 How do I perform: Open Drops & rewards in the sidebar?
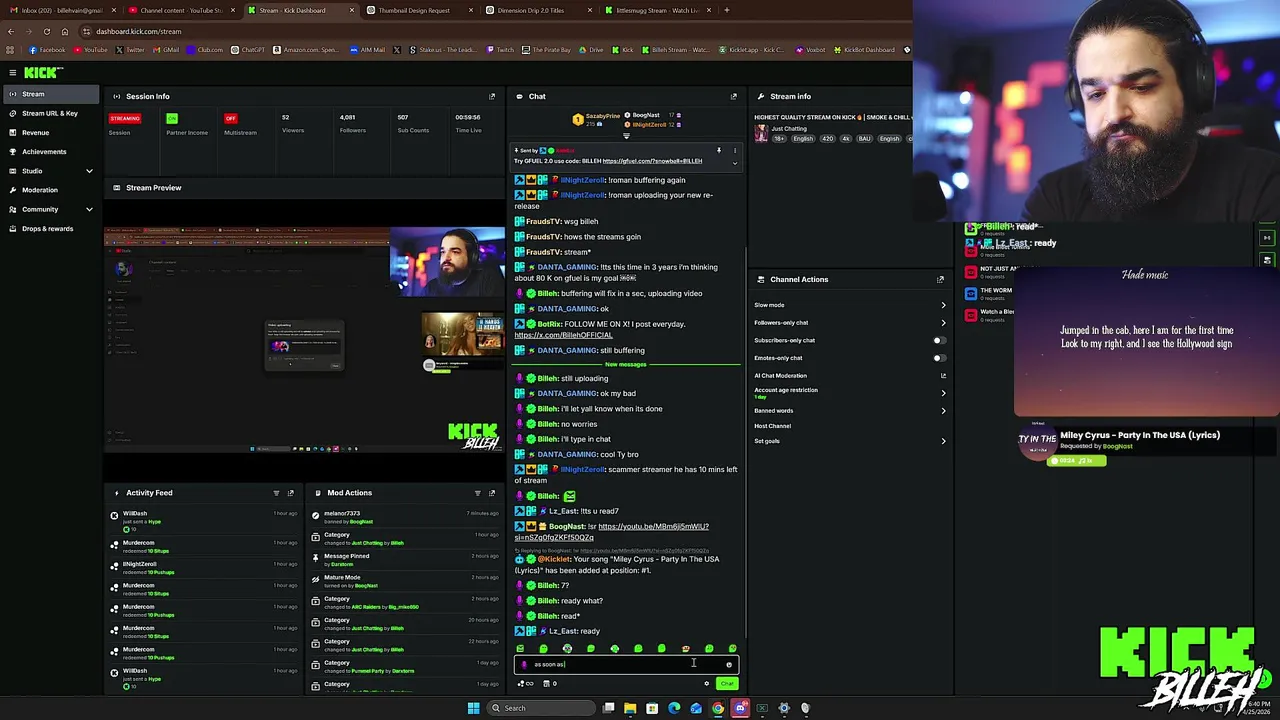point(50,228)
